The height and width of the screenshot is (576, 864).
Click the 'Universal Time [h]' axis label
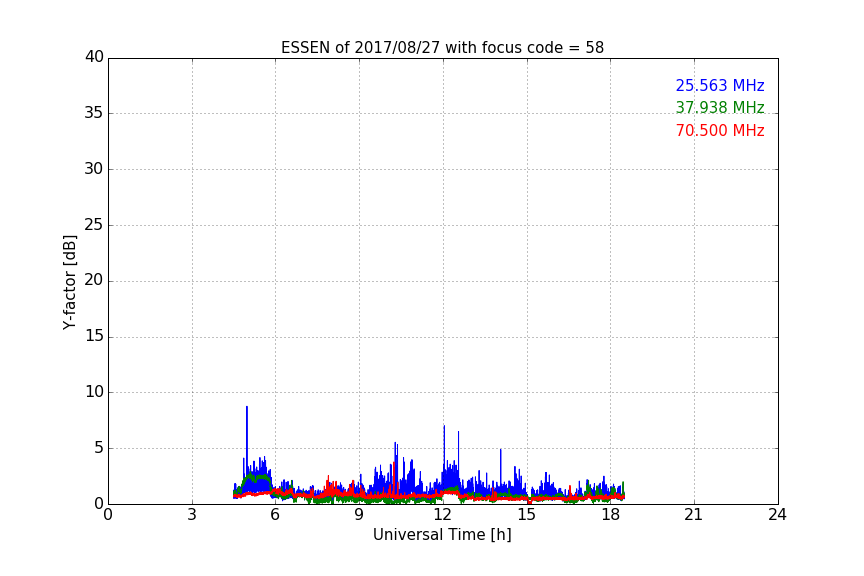[442, 535]
